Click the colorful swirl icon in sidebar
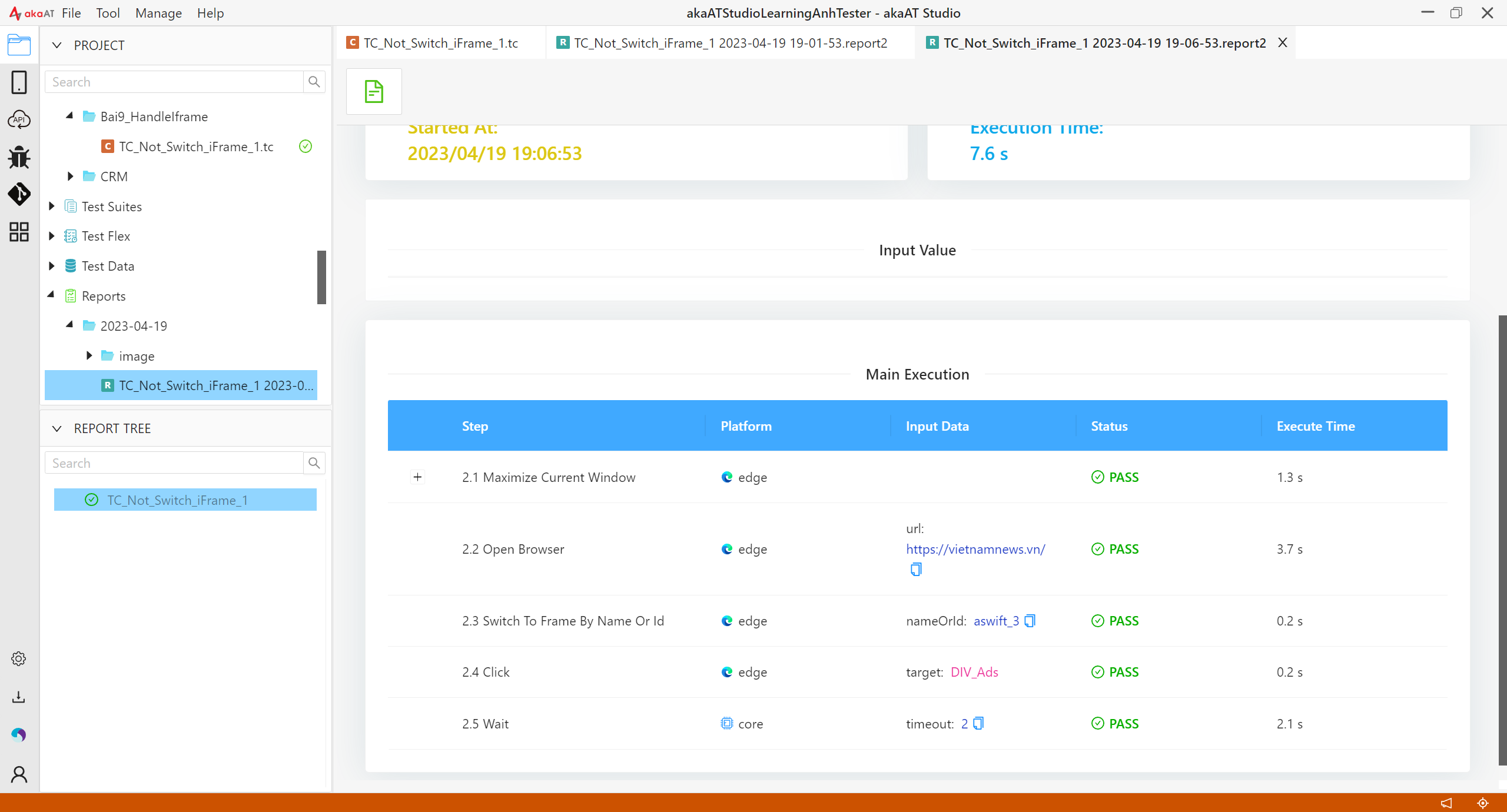 19,734
